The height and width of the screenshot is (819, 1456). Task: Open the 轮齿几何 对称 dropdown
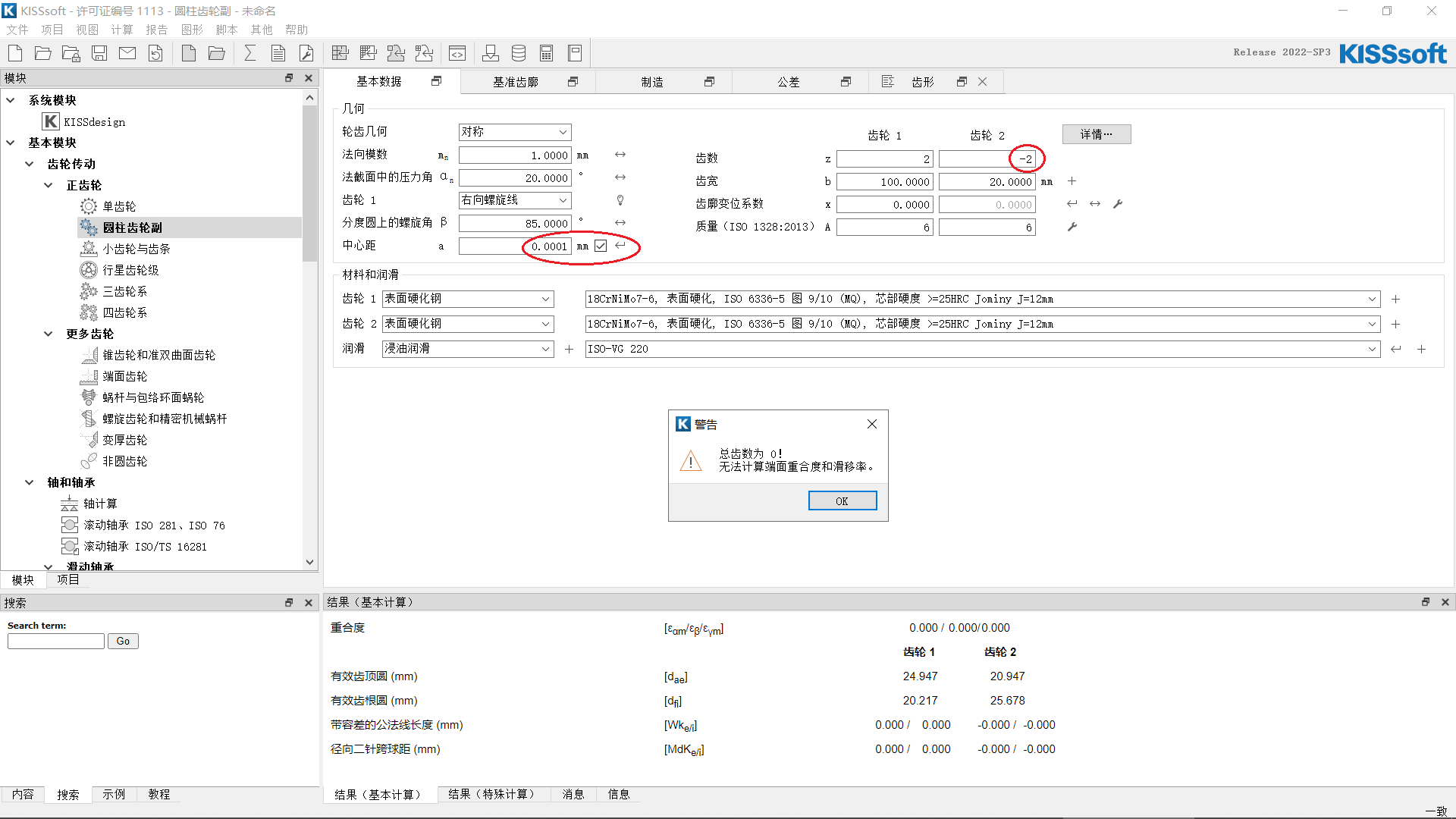coord(515,132)
